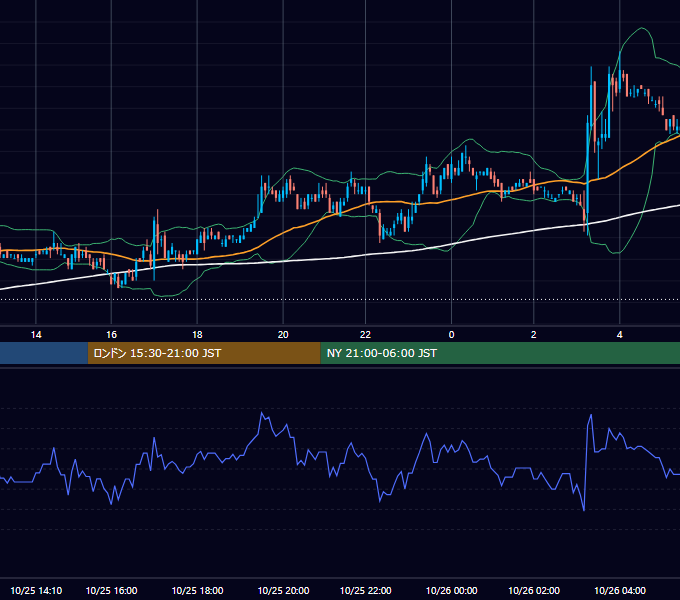
Task: Click the 10/25 18:00 time label
Action: click(197, 590)
